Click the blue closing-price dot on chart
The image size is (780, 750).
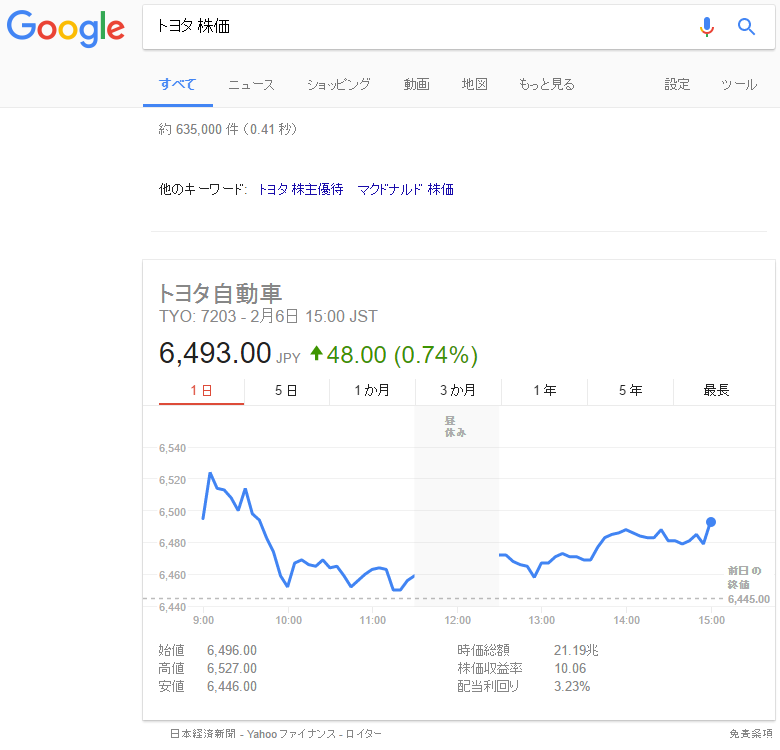711,522
